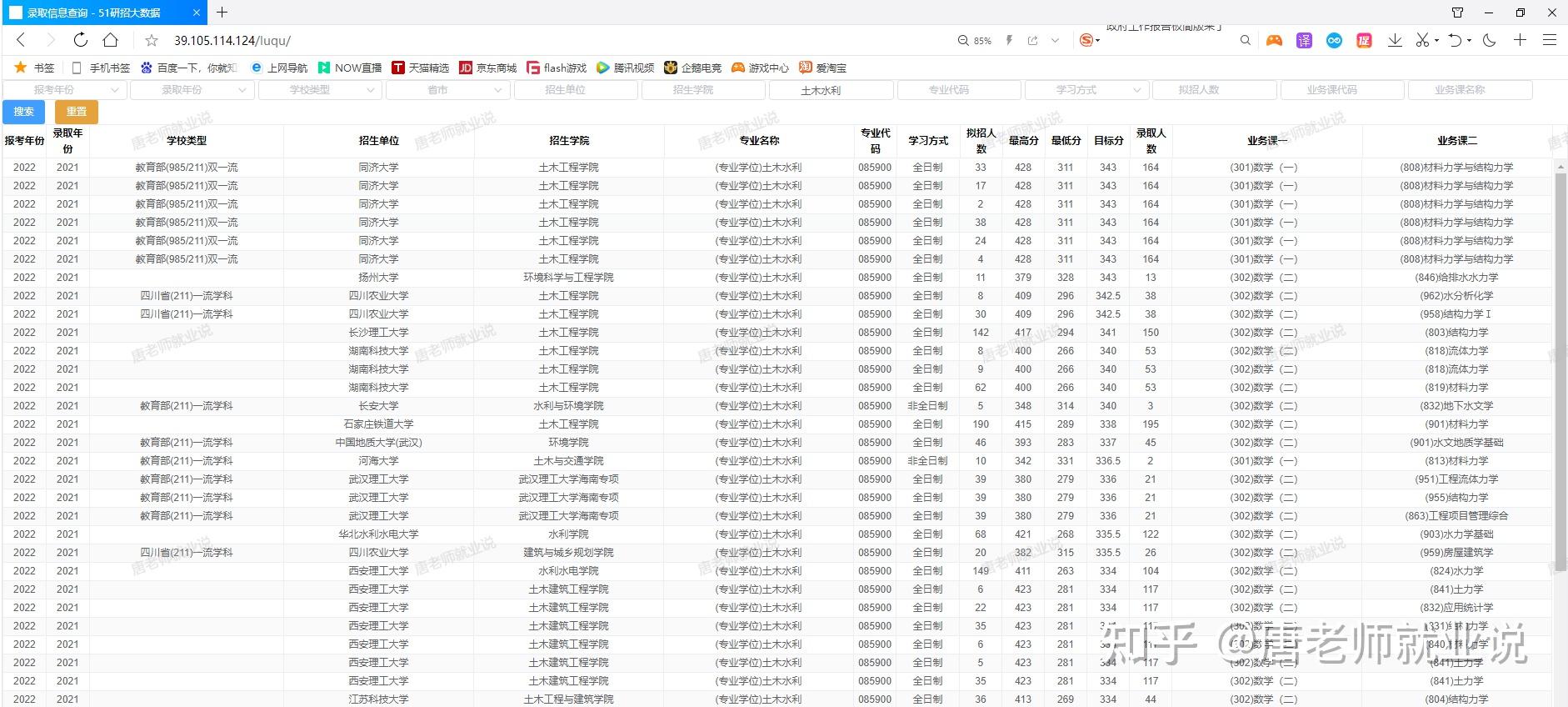Click the pink 促 promotion extension icon
The image size is (1568, 707).
click(1364, 40)
